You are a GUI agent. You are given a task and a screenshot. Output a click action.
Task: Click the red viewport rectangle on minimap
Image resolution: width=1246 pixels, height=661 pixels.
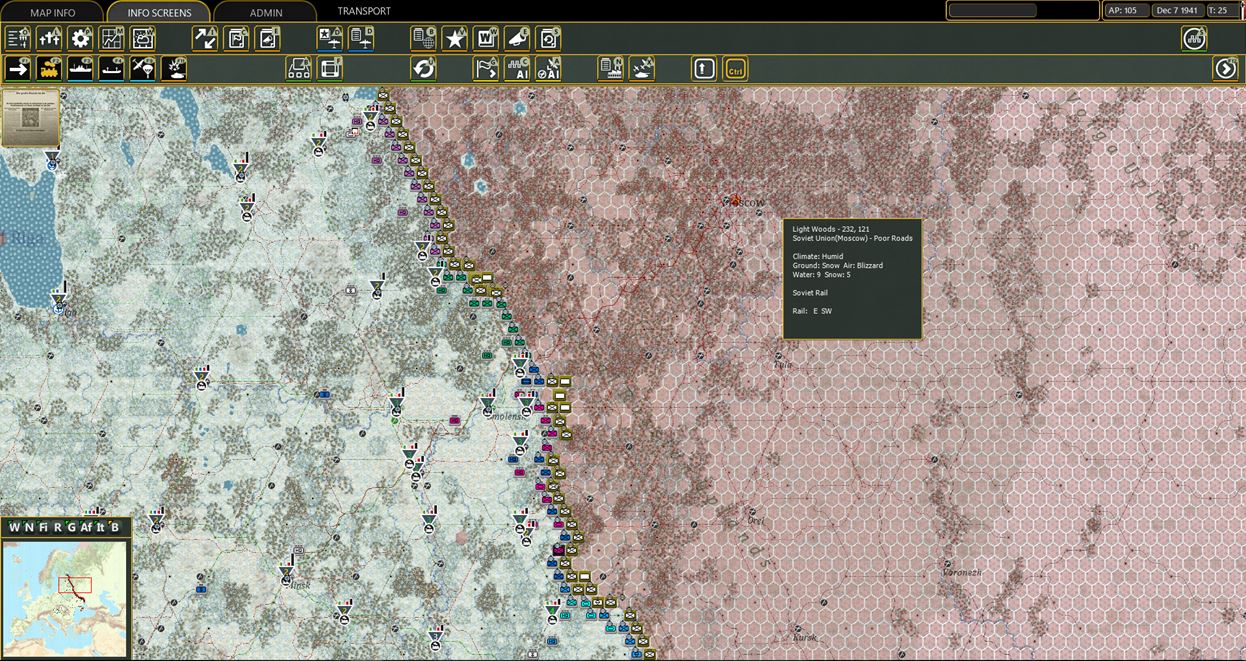coord(75,584)
